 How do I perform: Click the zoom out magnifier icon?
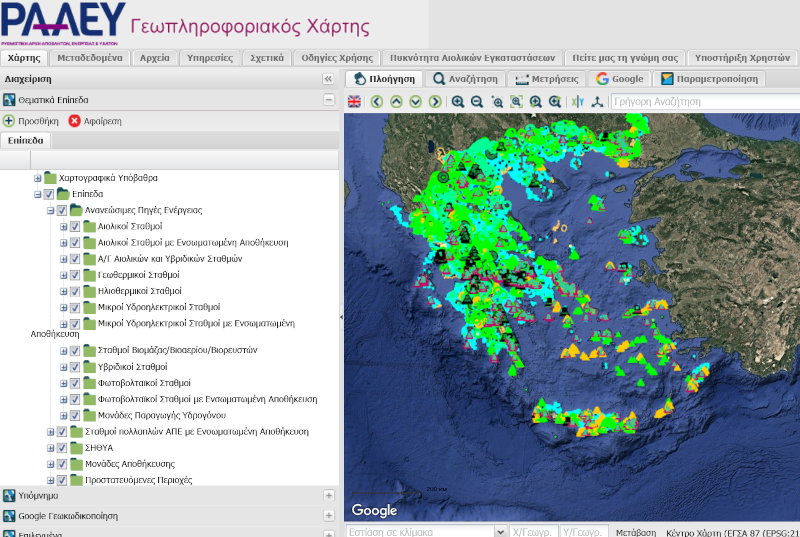click(x=477, y=101)
